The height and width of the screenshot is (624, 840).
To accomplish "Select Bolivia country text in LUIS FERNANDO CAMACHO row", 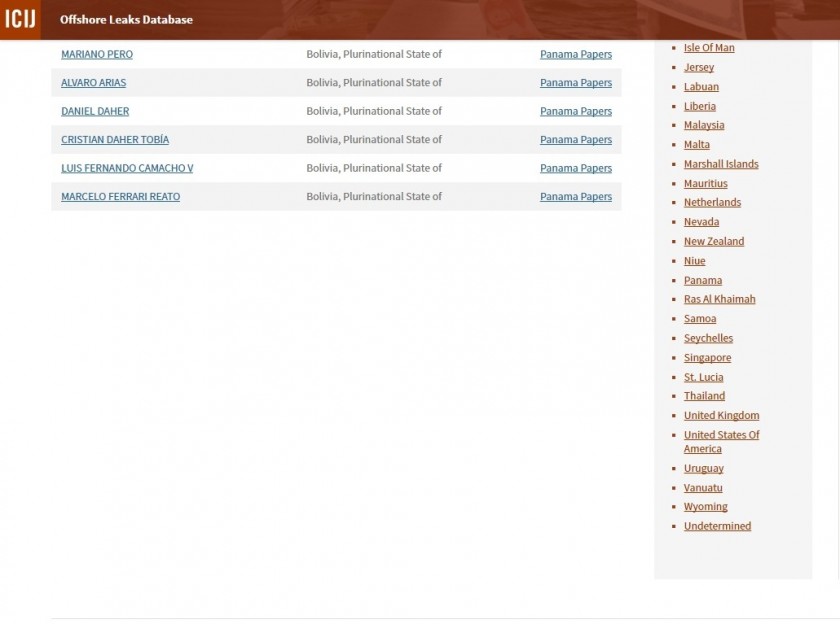I will 374,168.
